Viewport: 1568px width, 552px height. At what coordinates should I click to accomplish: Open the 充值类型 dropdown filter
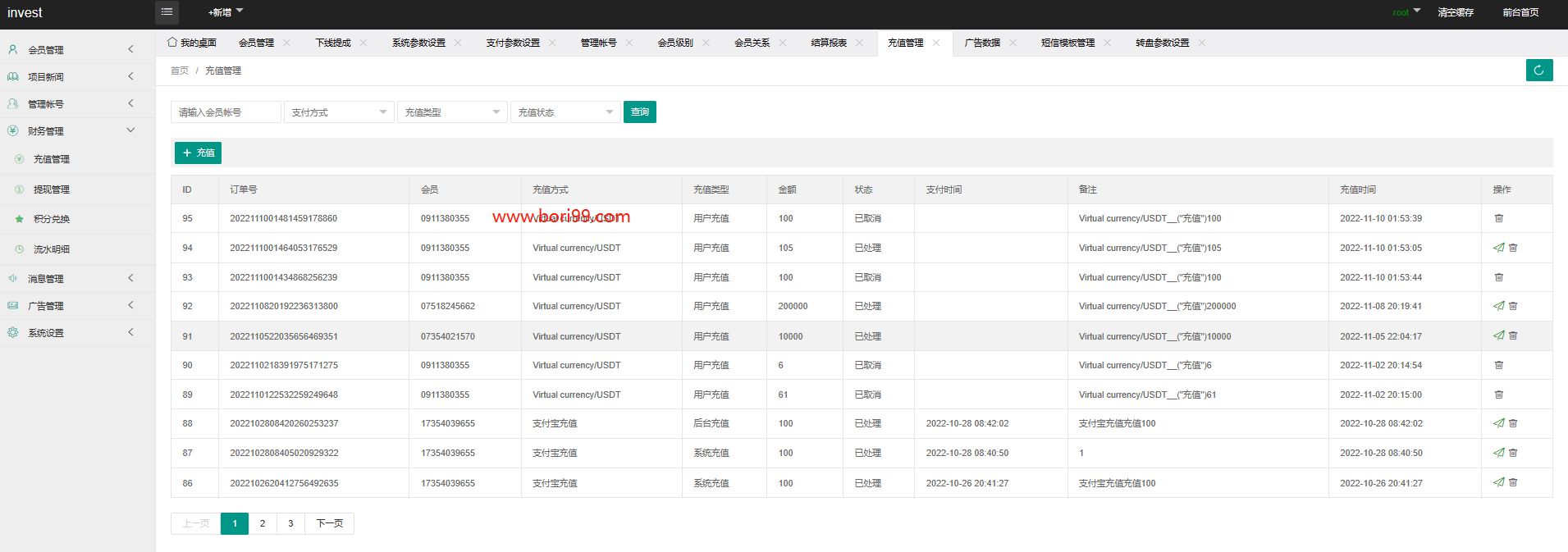click(452, 112)
